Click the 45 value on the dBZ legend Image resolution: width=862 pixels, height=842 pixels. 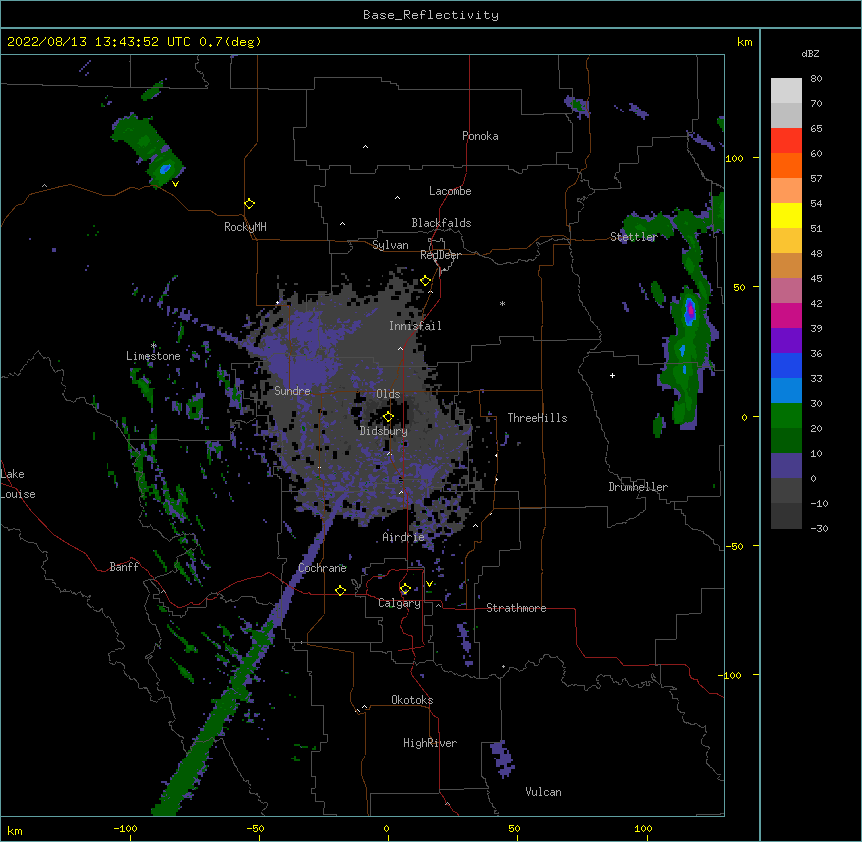(x=816, y=279)
